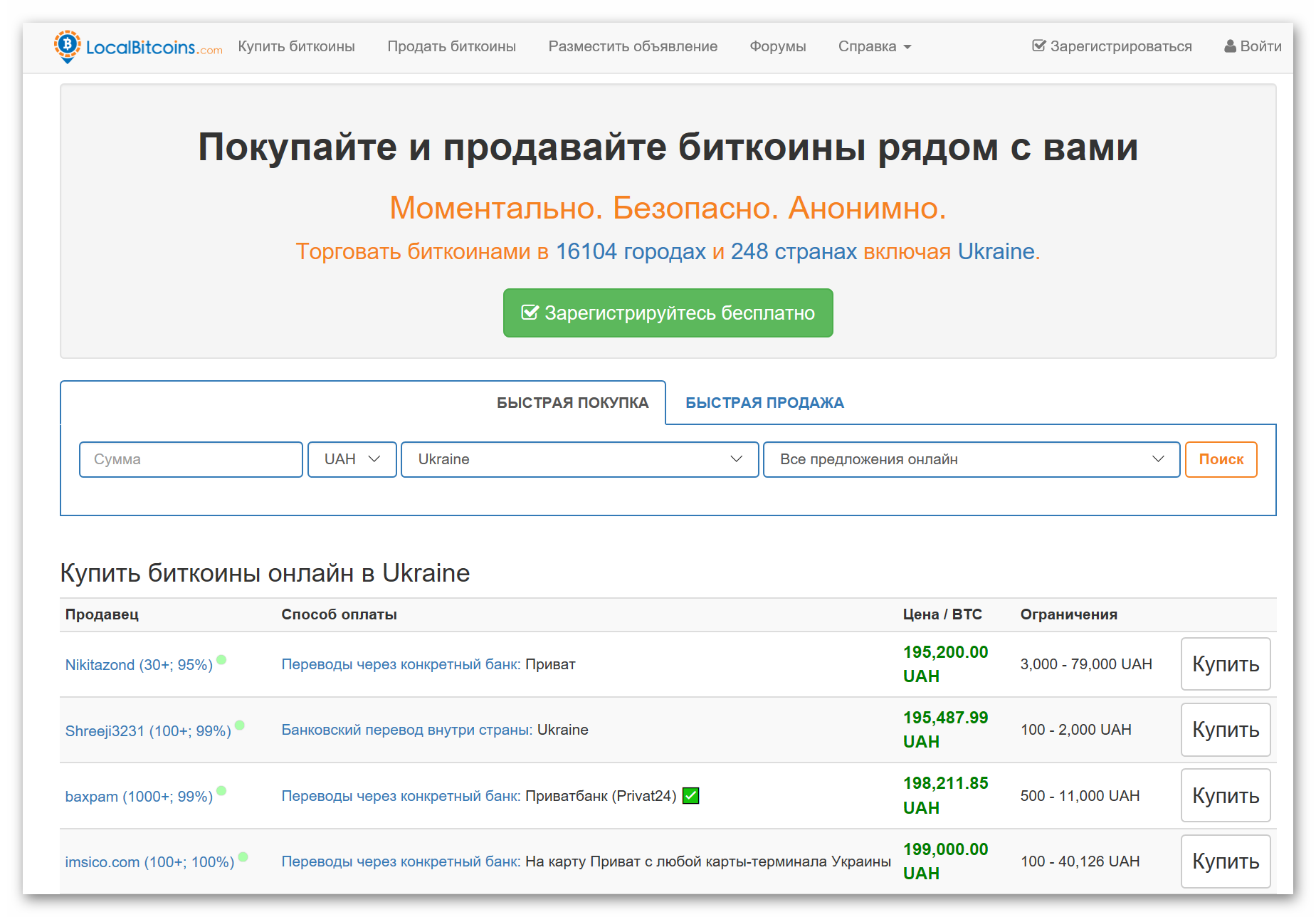Click the Поиск search button

point(1221,459)
